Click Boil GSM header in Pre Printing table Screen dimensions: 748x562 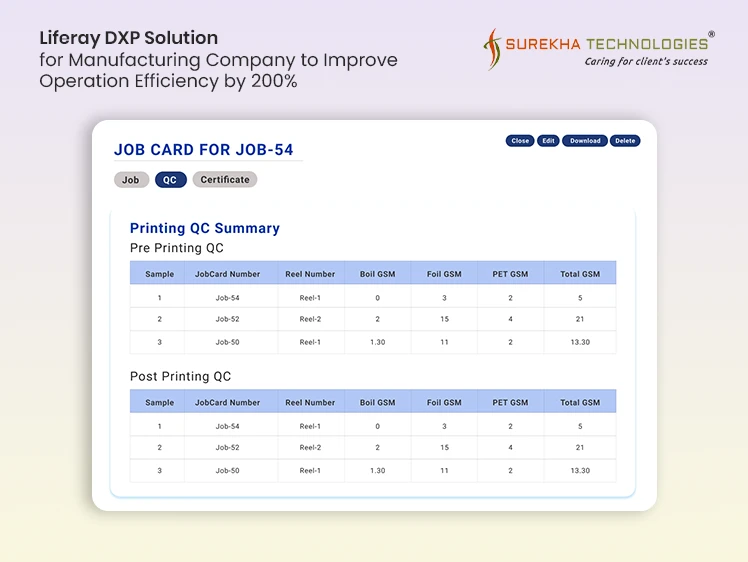pyautogui.click(x=377, y=274)
